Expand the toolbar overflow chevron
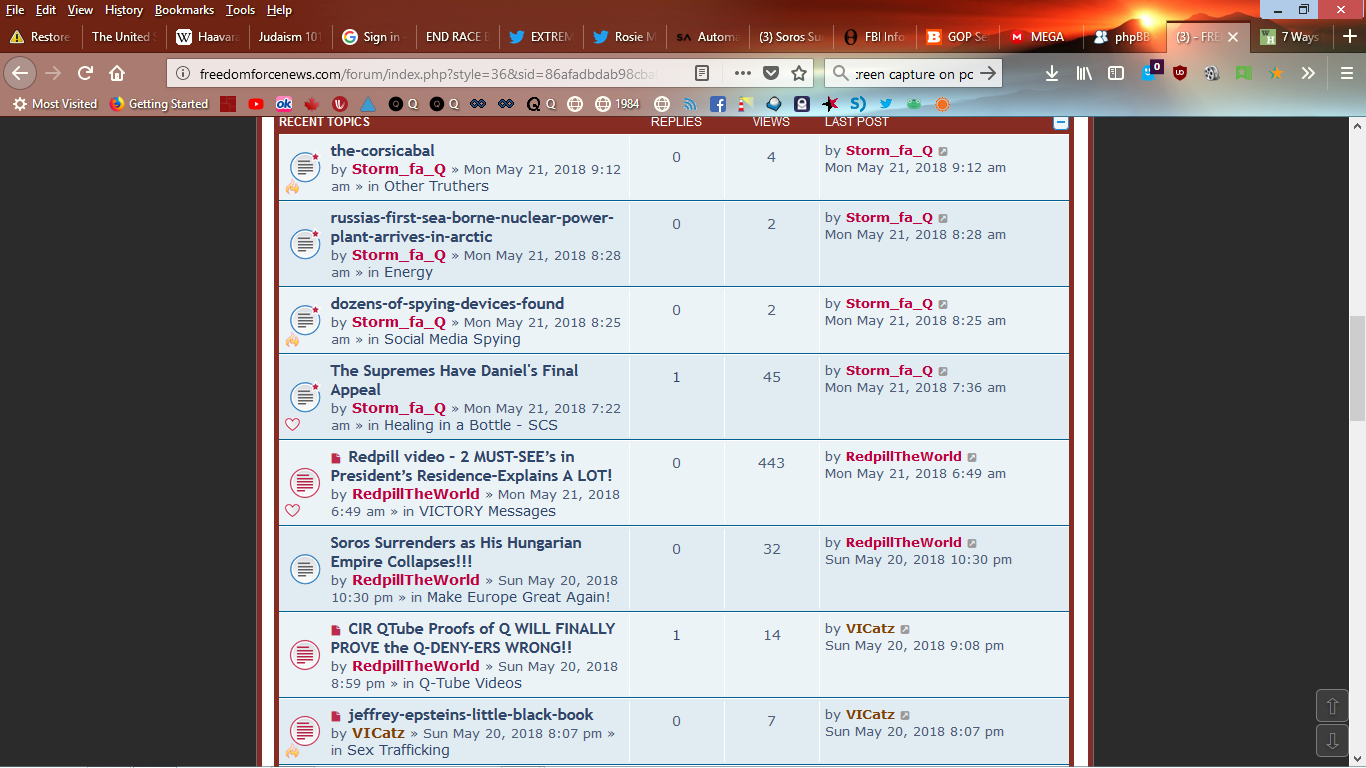1366x768 pixels. coord(1308,73)
